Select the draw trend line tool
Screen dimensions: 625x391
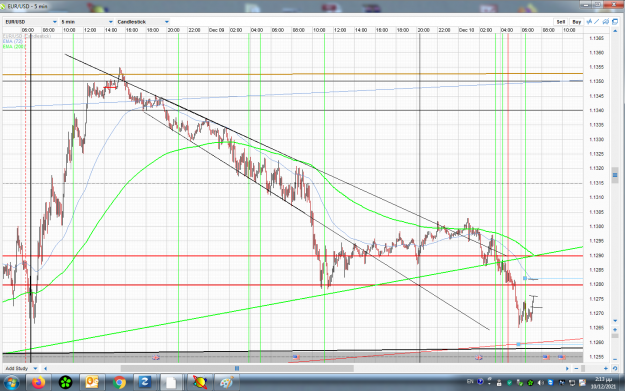click(x=597, y=22)
